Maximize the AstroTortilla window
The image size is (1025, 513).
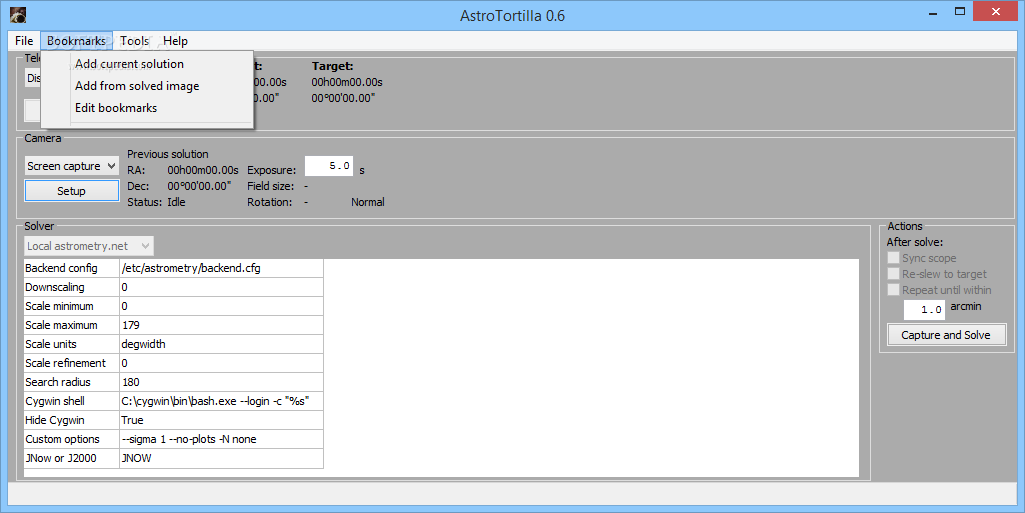click(x=960, y=12)
